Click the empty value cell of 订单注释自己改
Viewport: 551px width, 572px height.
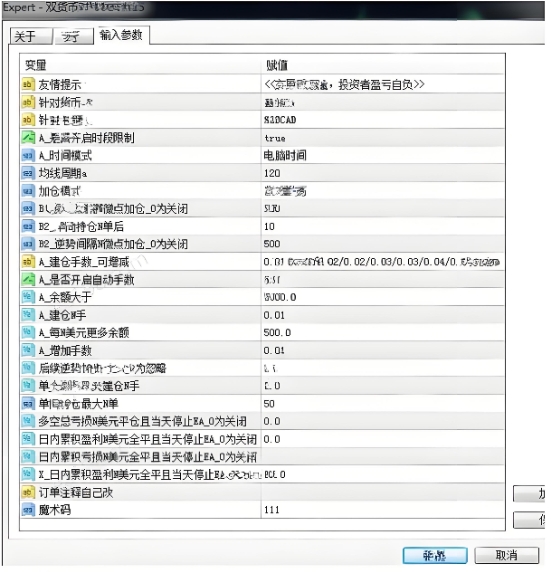[x=384, y=493]
